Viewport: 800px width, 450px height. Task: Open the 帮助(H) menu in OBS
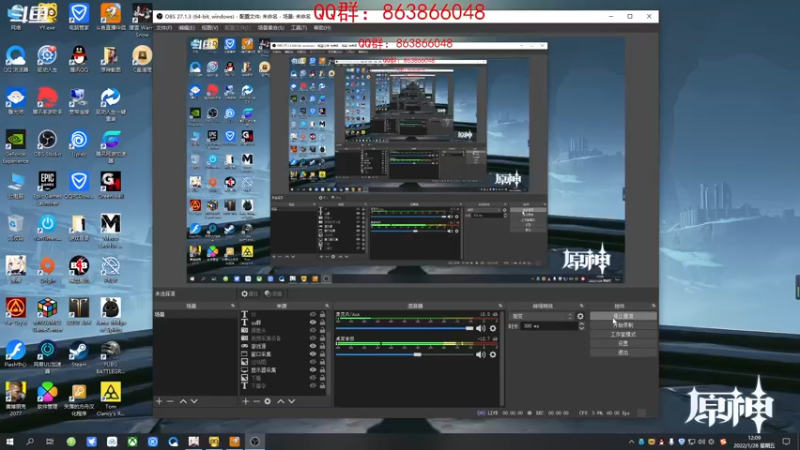322,28
